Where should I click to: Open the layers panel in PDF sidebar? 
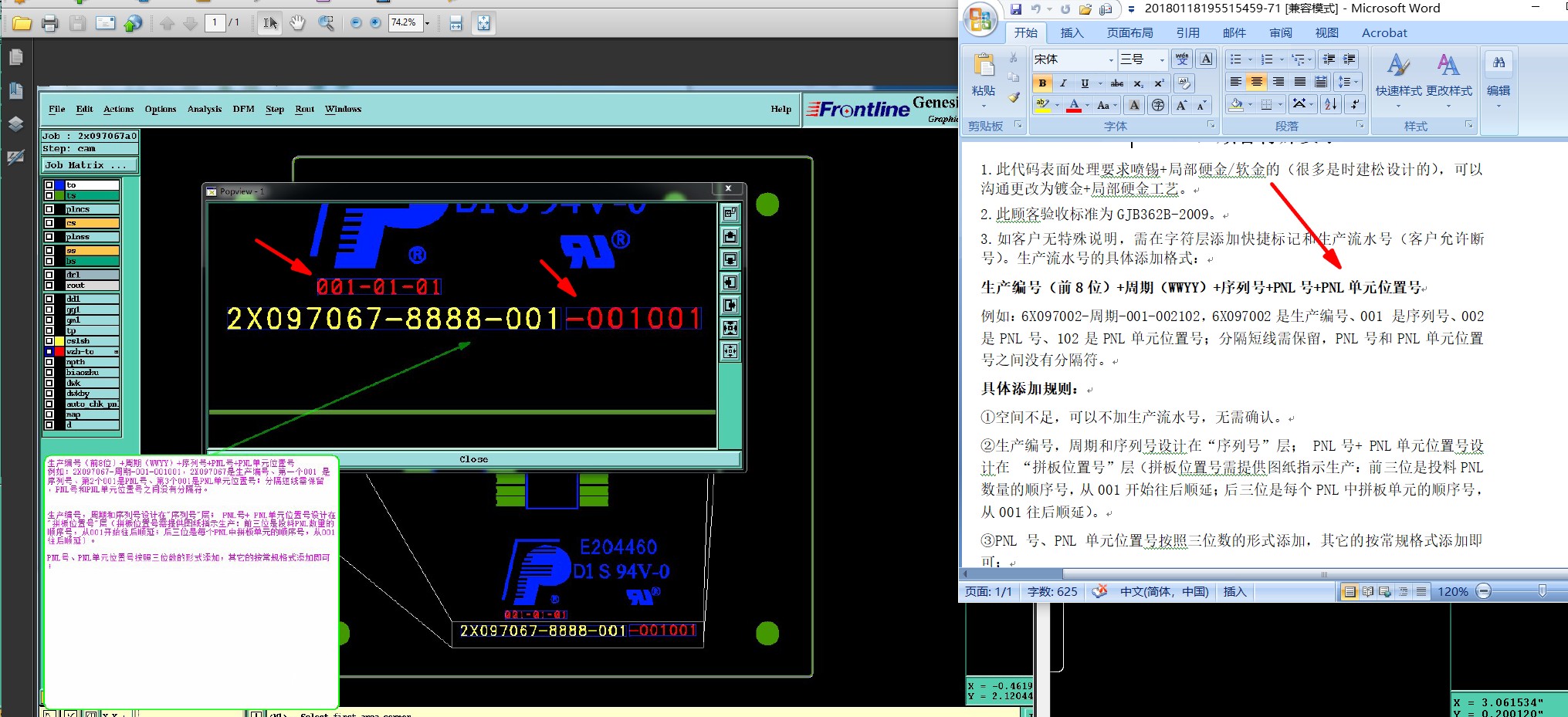pyautogui.click(x=15, y=123)
